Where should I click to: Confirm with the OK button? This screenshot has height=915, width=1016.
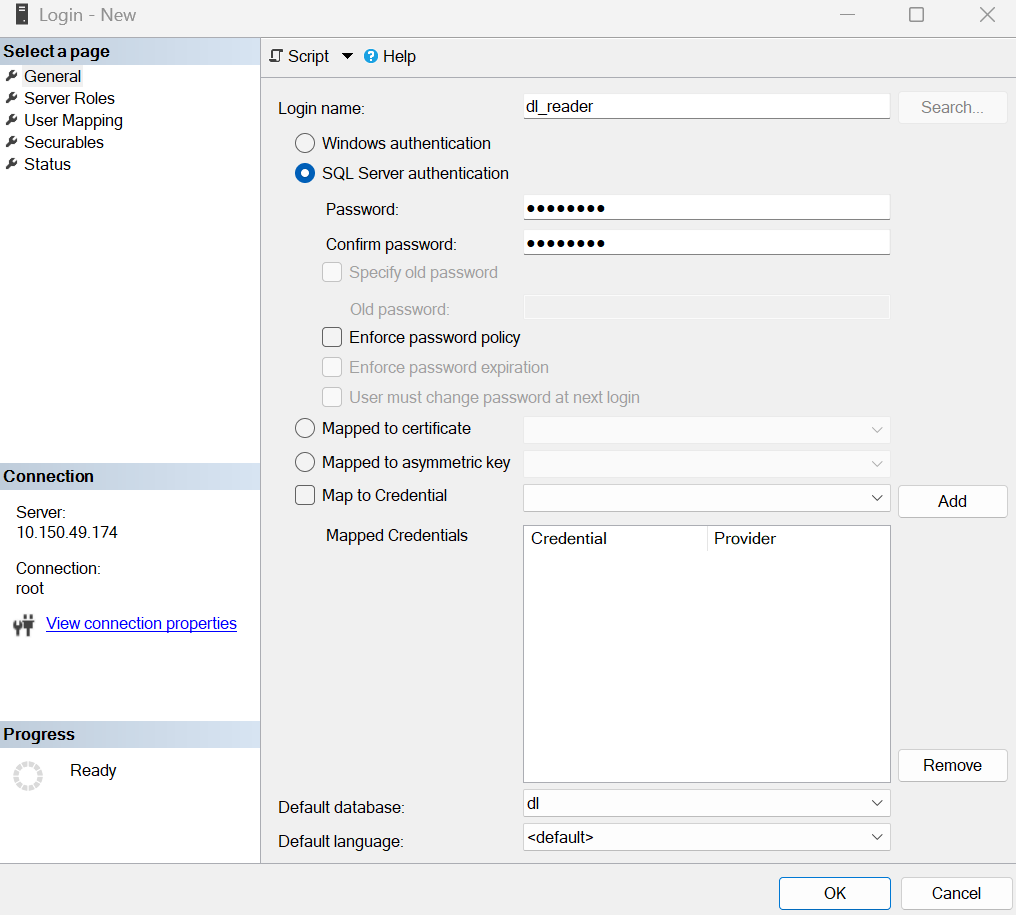(x=834, y=893)
